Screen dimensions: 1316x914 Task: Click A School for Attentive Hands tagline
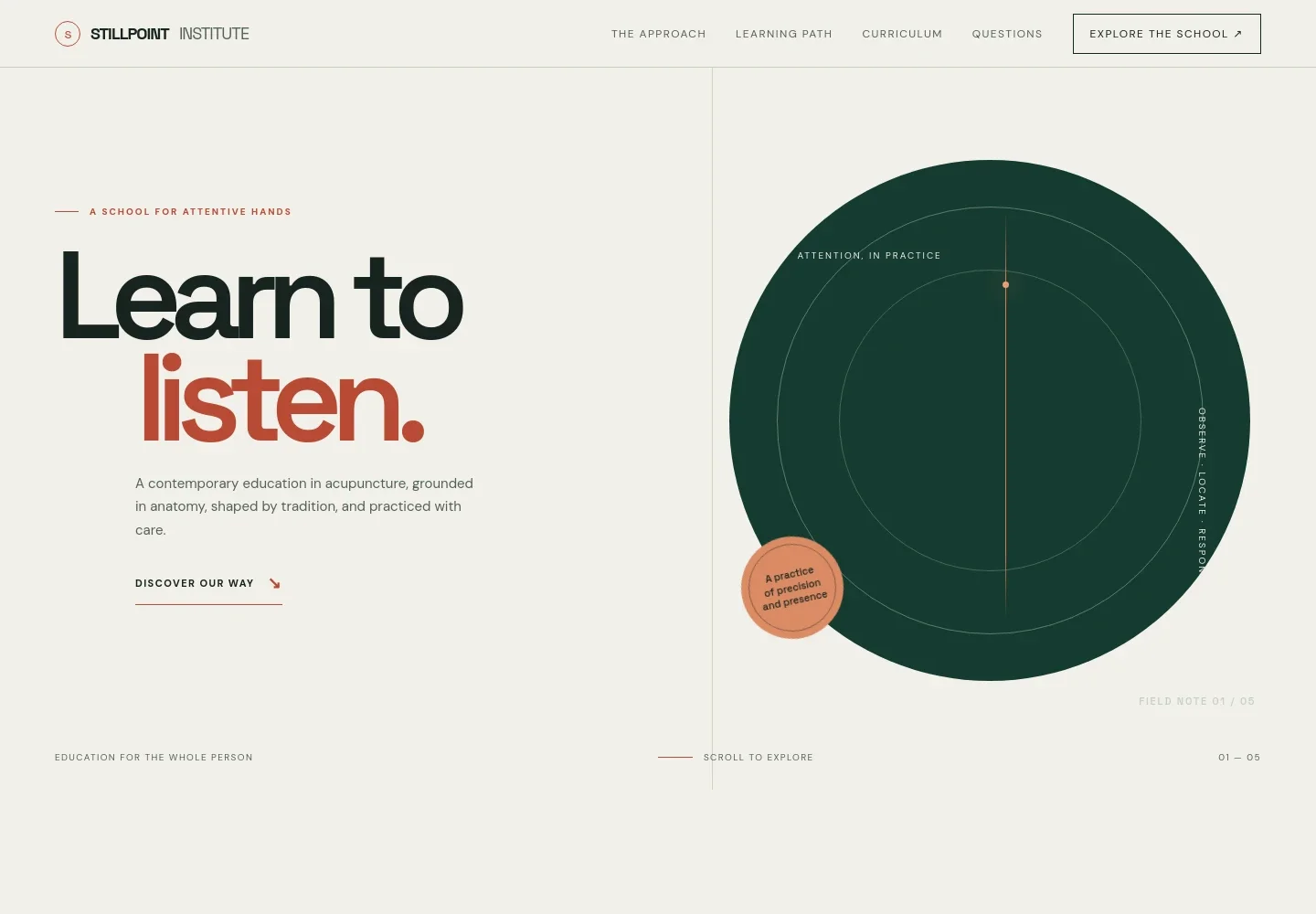(190, 212)
